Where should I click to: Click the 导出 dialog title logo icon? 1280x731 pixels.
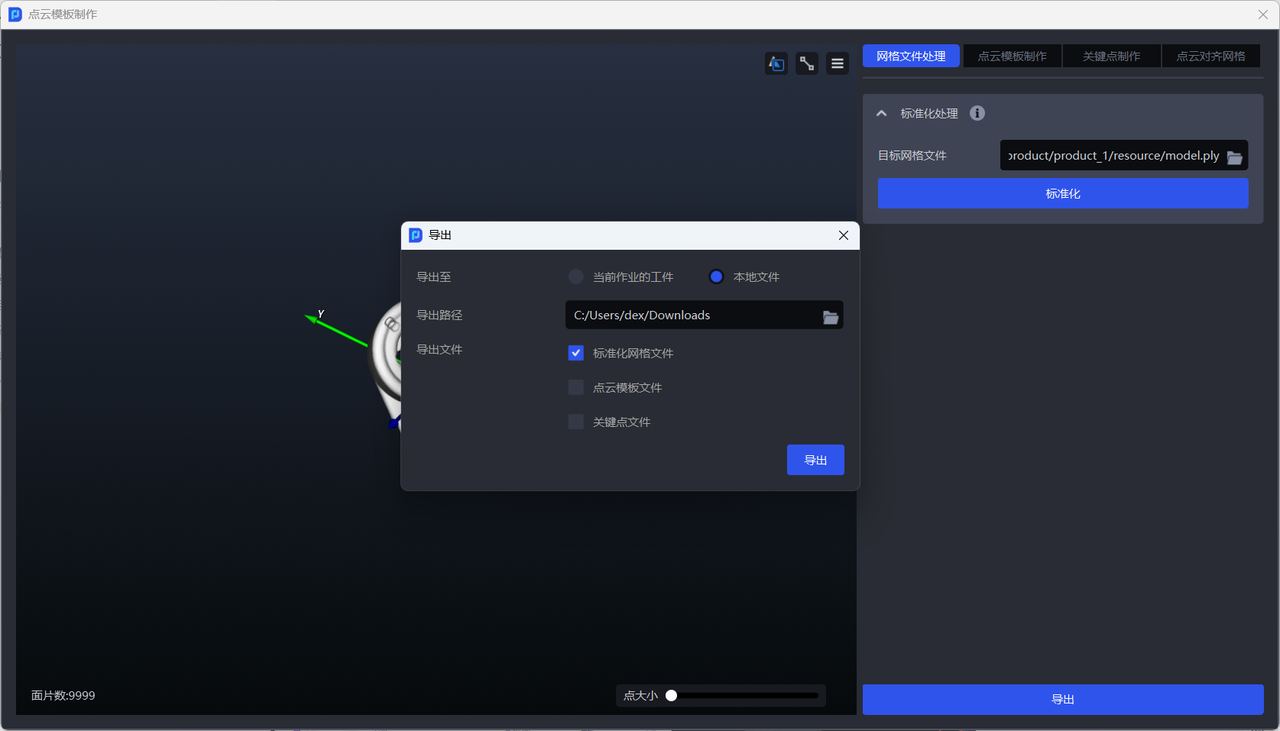416,235
